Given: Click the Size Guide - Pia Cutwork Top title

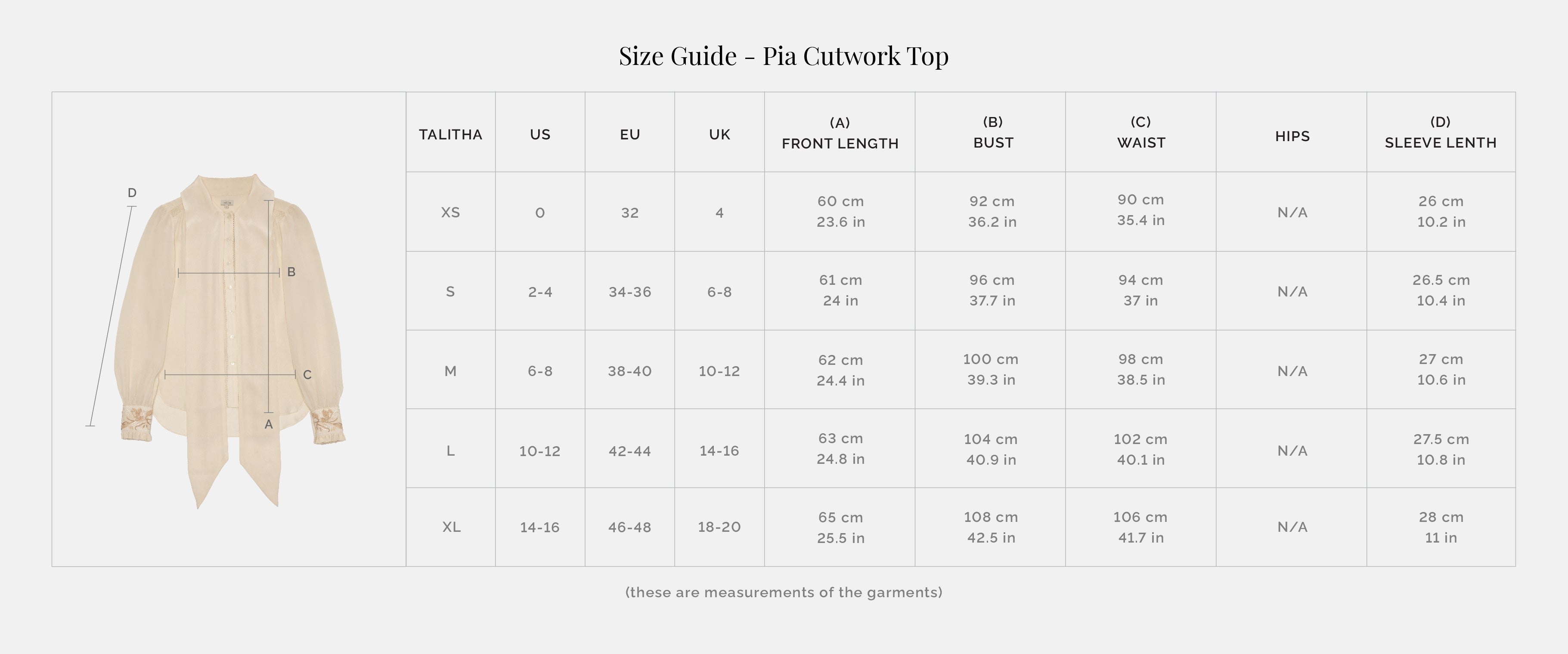Looking at the screenshot, I should pyautogui.click(x=784, y=56).
